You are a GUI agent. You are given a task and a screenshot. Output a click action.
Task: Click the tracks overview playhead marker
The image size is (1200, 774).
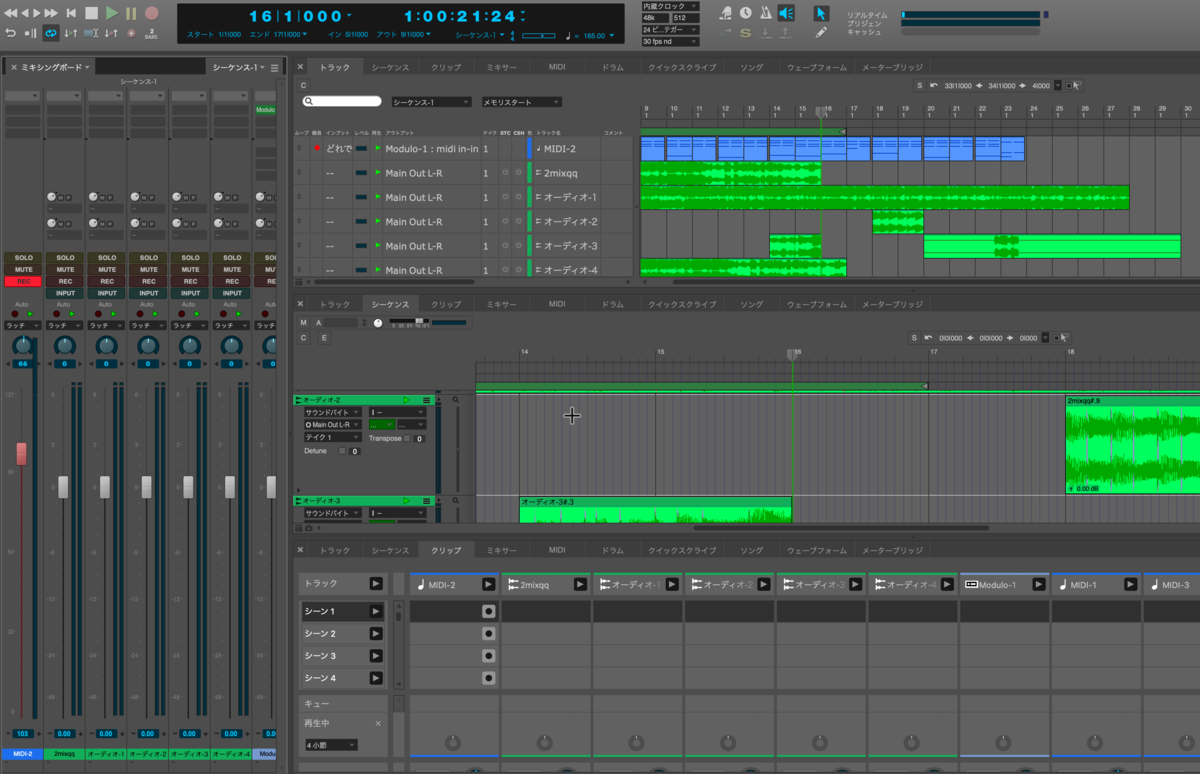821,110
